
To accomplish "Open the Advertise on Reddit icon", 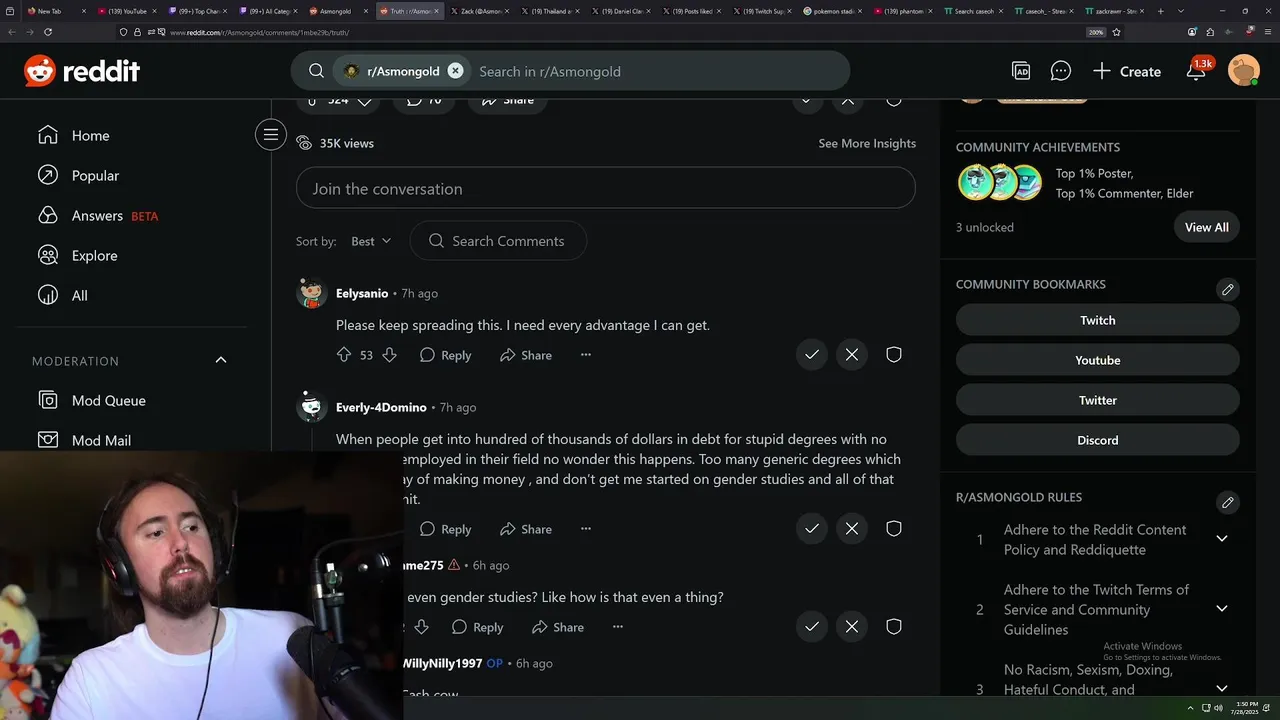I will 1021,71.
